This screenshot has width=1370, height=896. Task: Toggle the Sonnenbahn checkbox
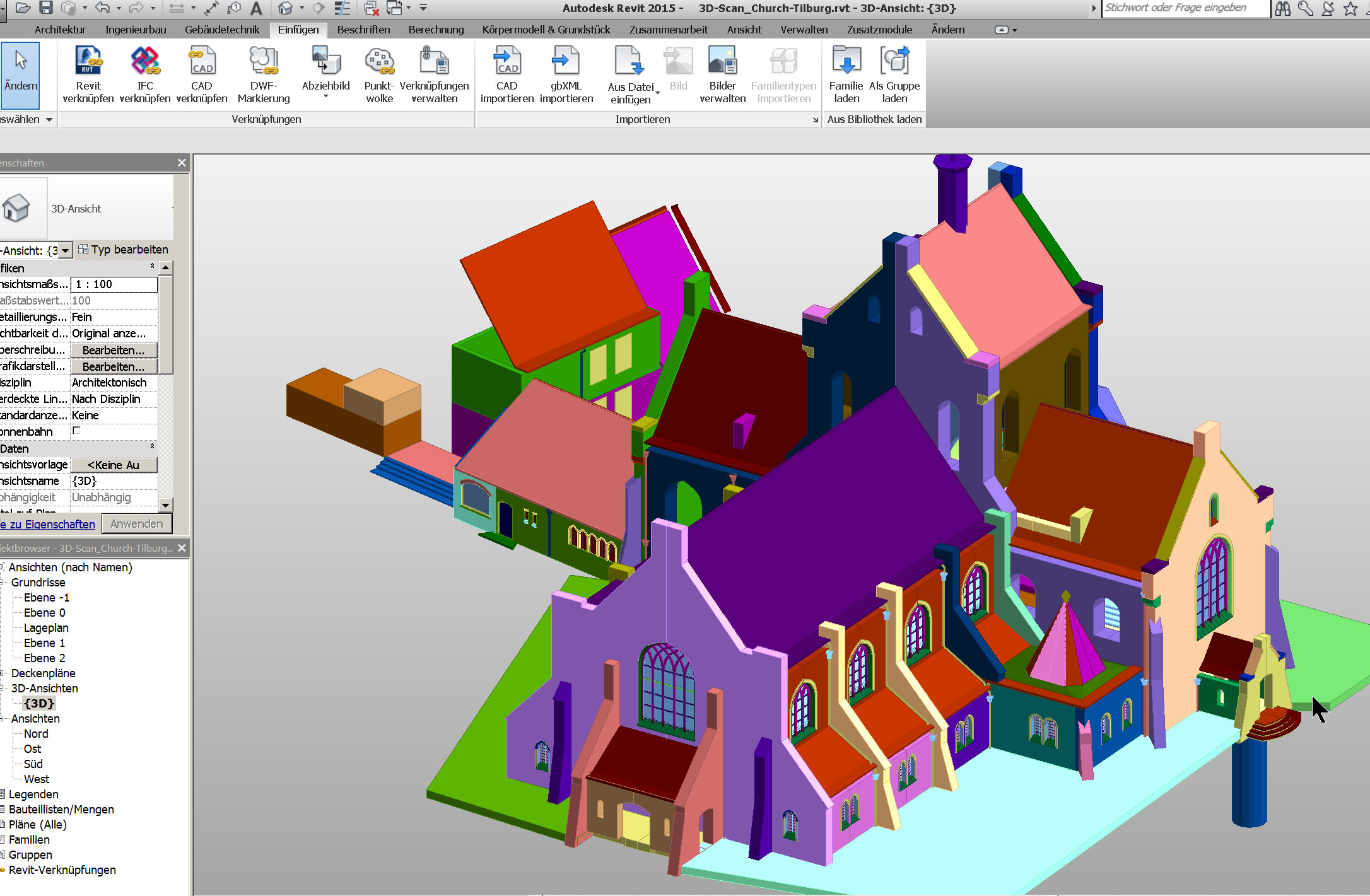[x=80, y=432]
